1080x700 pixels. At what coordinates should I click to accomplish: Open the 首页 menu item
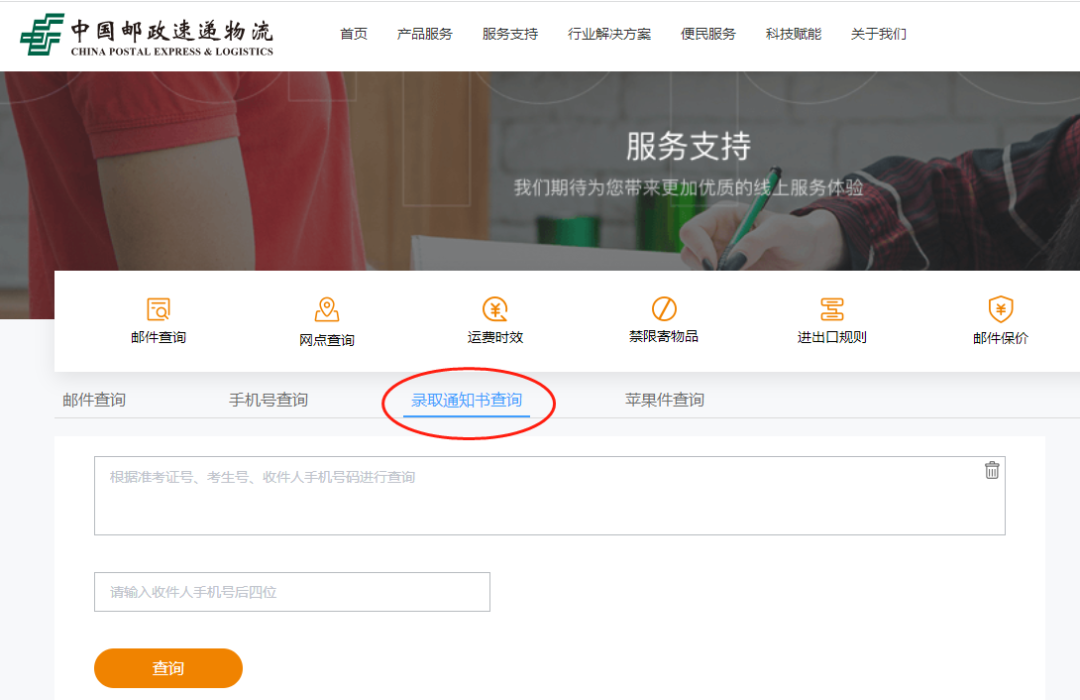[x=352, y=33]
